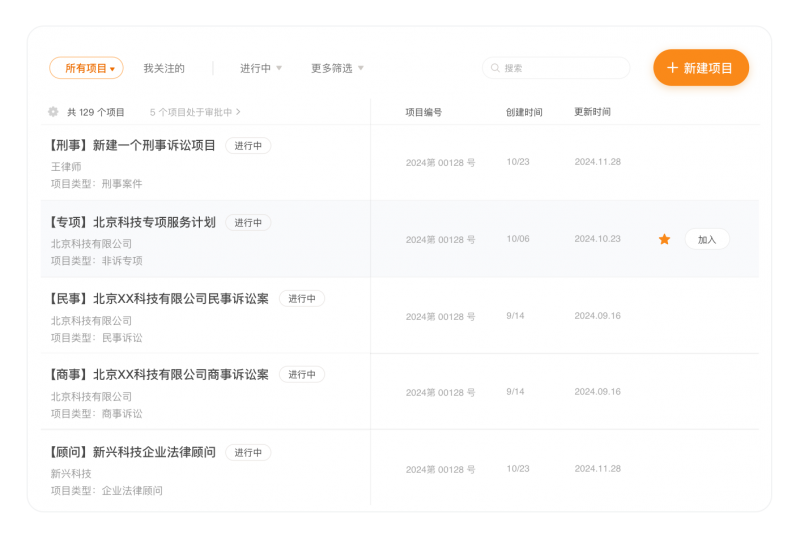Expand the 更多筛选 filter menu

(x=336, y=68)
